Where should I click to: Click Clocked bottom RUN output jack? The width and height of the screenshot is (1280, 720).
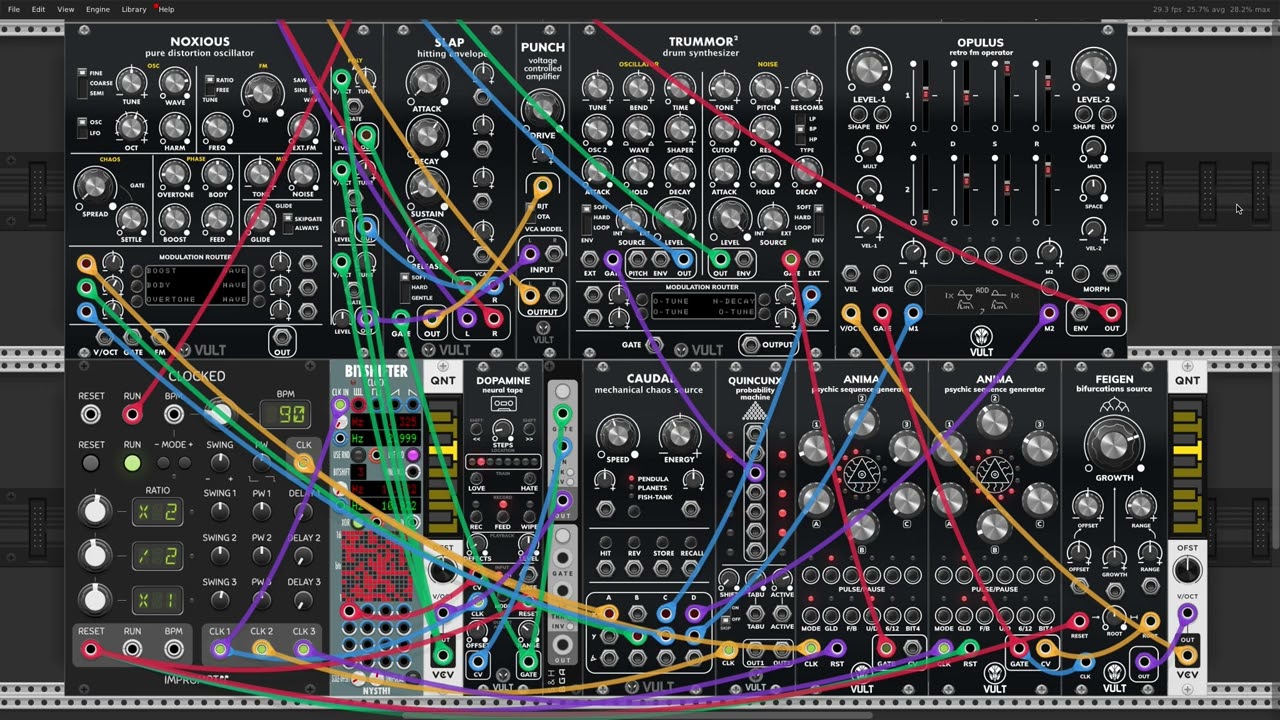132,649
